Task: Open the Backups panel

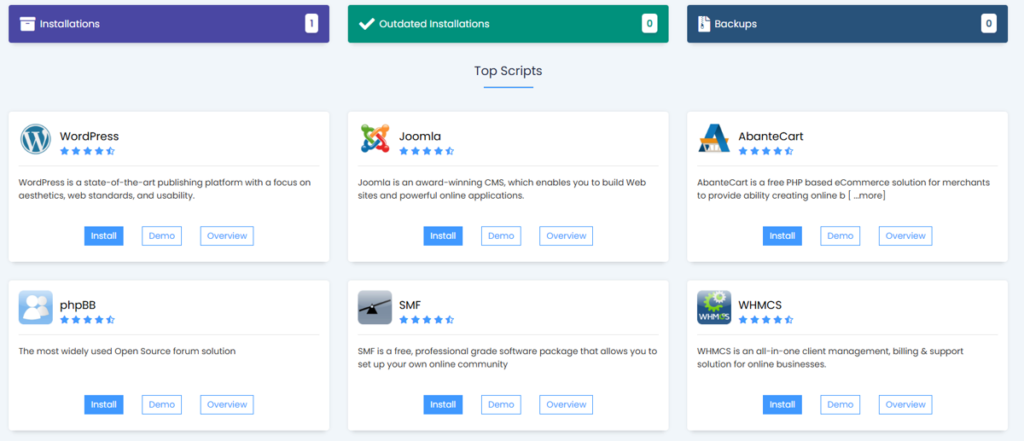Action: coord(847,24)
